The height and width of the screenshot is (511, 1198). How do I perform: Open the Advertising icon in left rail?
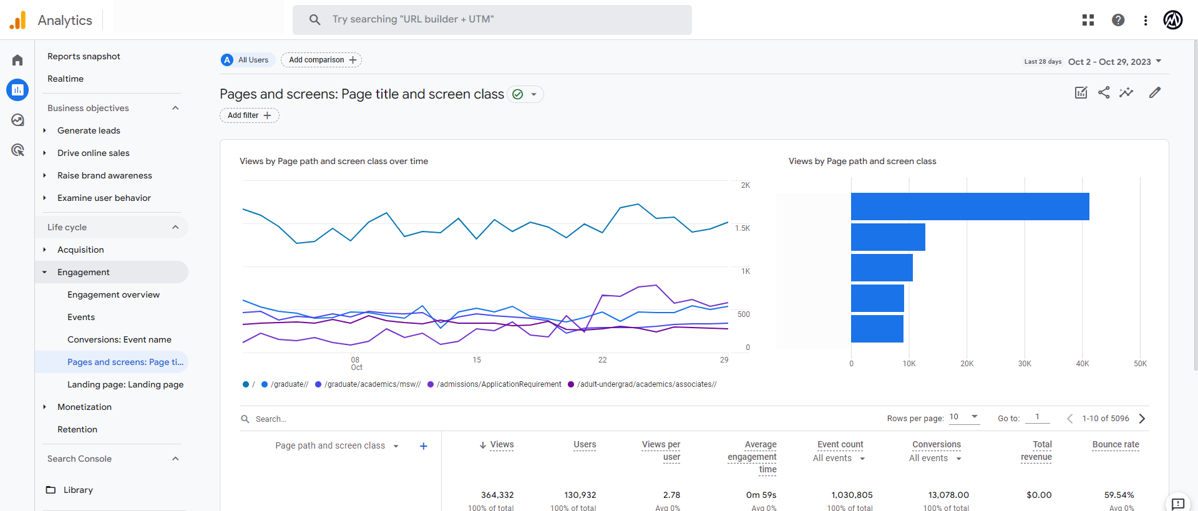pos(17,150)
